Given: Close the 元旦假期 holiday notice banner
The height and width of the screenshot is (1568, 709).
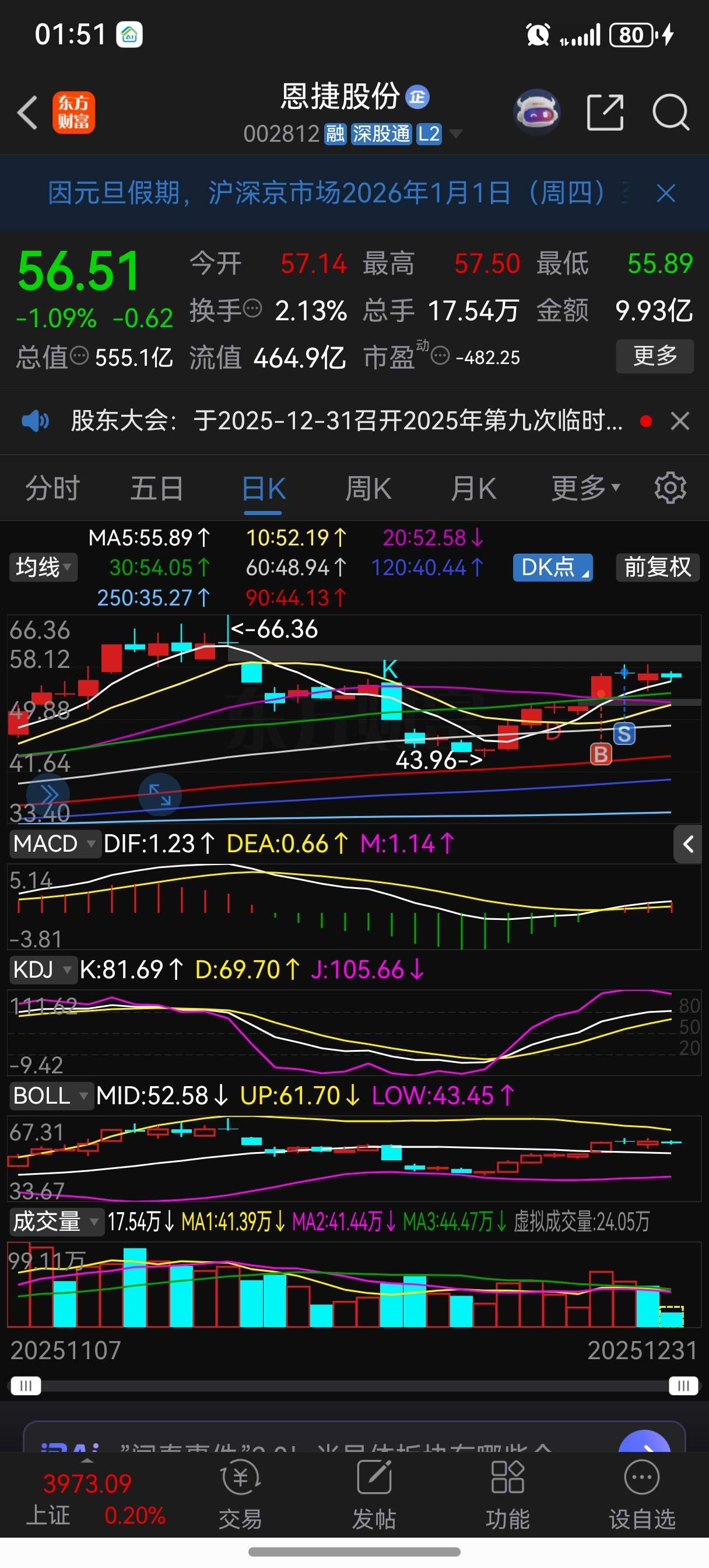Looking at the screenshot, I should click(666, 194).
